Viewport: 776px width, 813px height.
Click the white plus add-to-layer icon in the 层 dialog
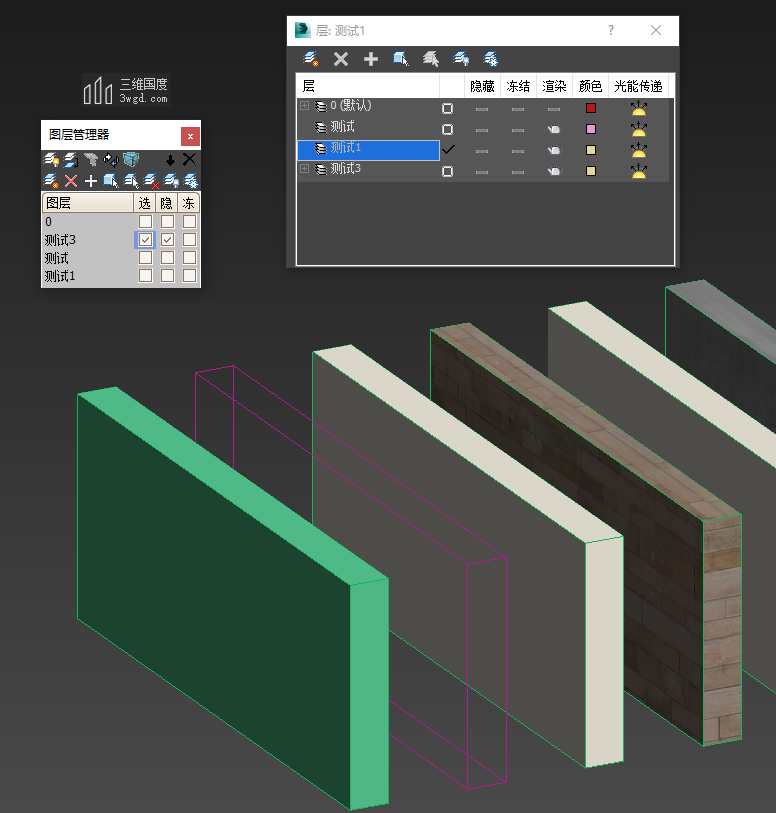click(371, 59)
